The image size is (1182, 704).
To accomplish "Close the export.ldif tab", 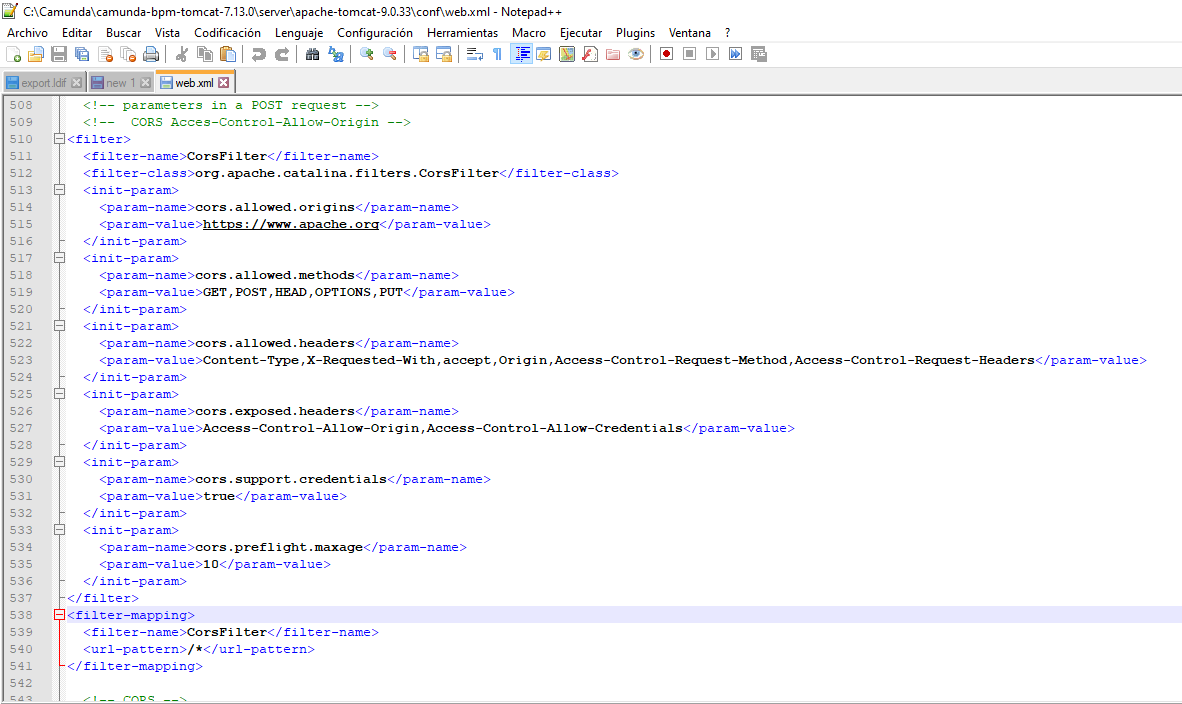I will [x=76, y=83].
